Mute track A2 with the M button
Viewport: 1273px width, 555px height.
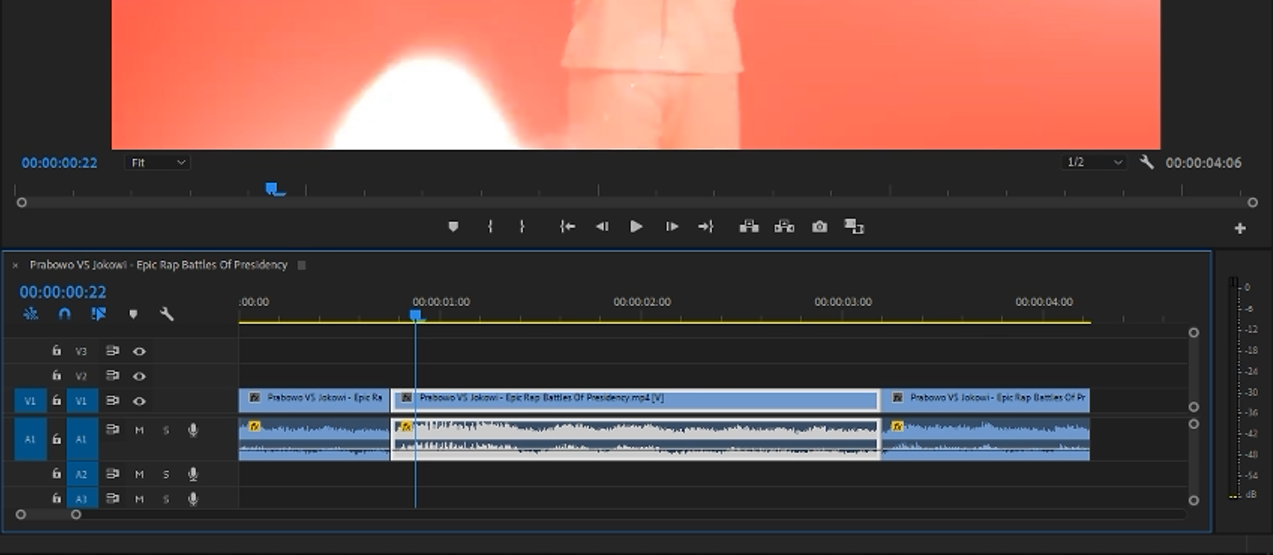139,474
